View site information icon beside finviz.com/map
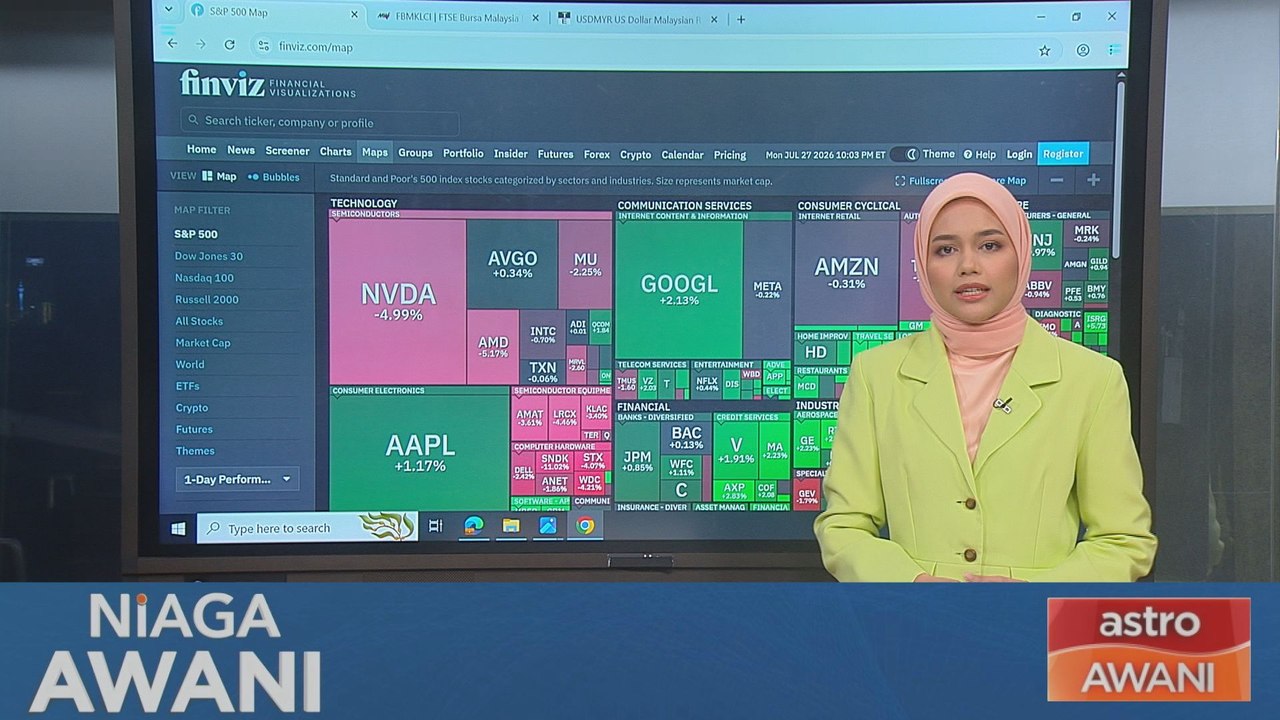This screenshot has width=1280, height=720. [264, 46]
